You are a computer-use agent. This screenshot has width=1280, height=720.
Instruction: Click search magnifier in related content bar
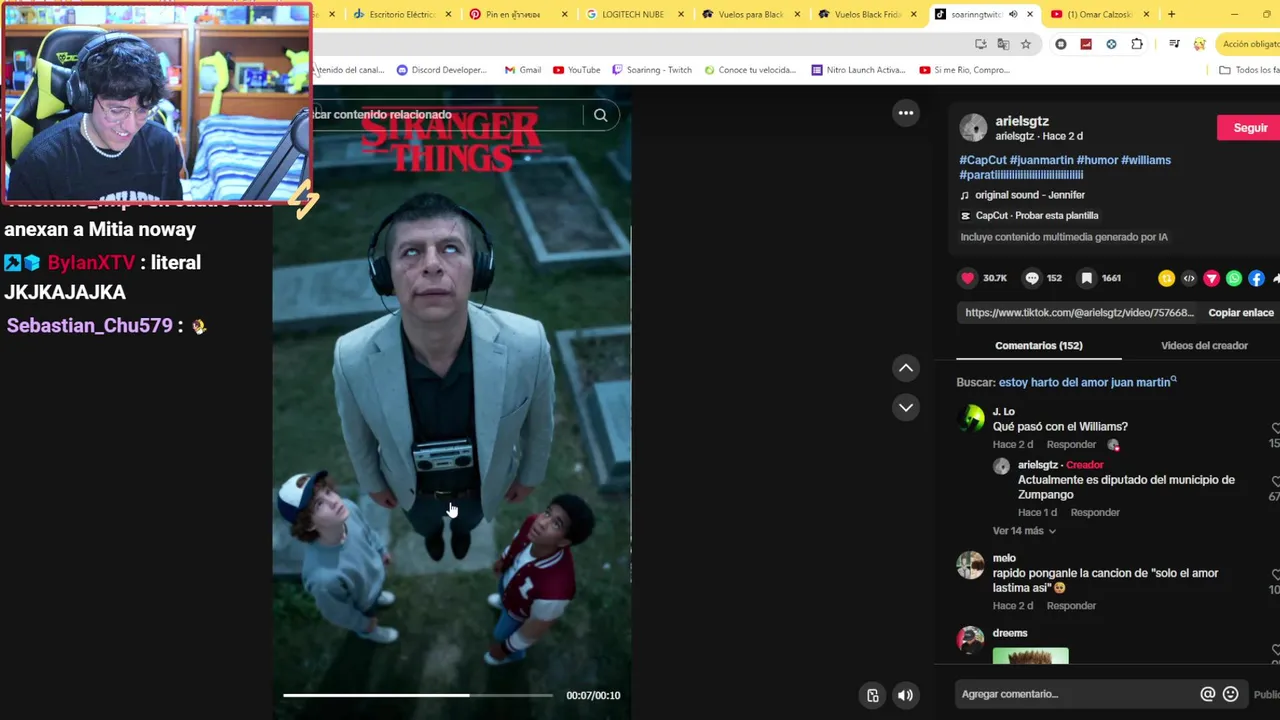click(600, 115)
